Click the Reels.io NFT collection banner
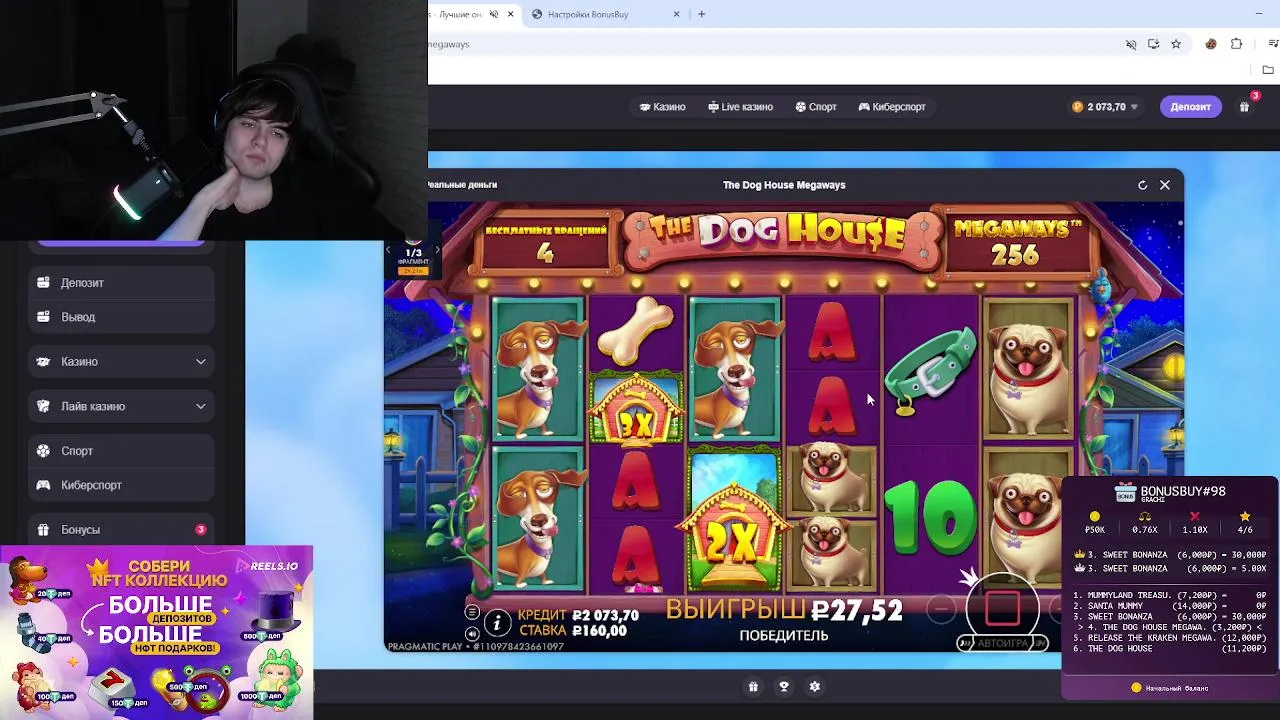 pyautogui.click(x=157, y=632)
